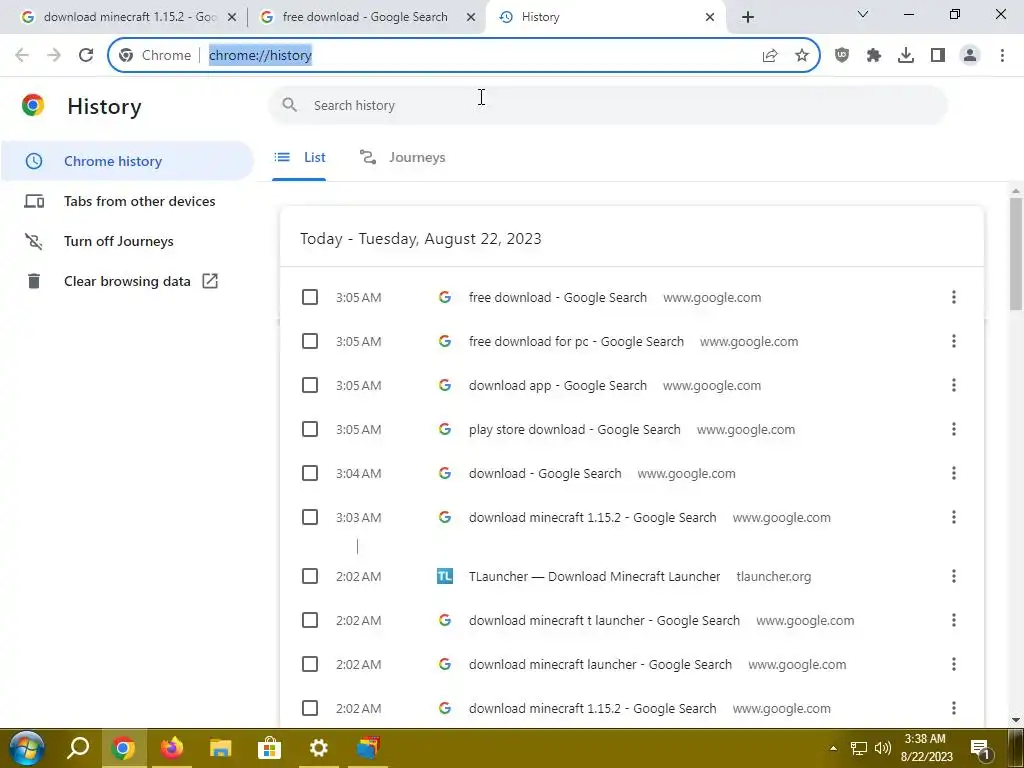1024x768 pixels.
Task: Check the box for free download - Google Search
Action: pos(310,298)
